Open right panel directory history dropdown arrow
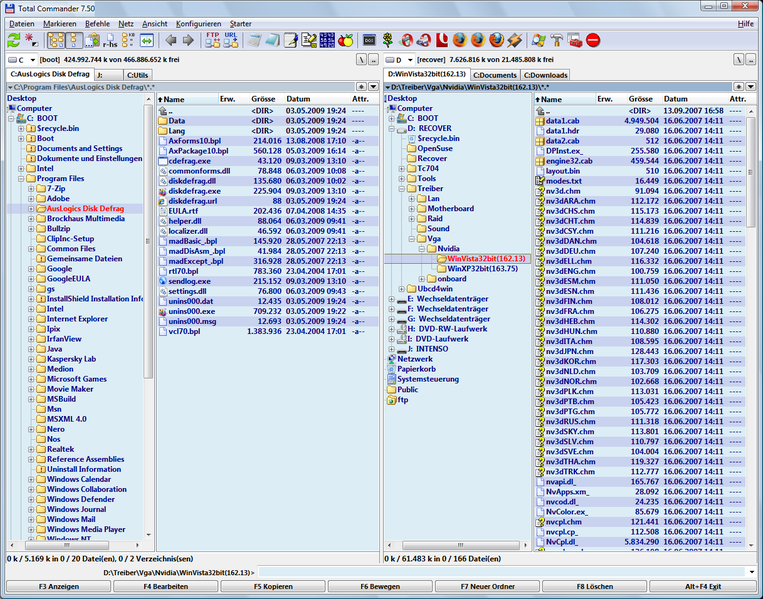This screenshot has height=599, width=763. [751, 87]
